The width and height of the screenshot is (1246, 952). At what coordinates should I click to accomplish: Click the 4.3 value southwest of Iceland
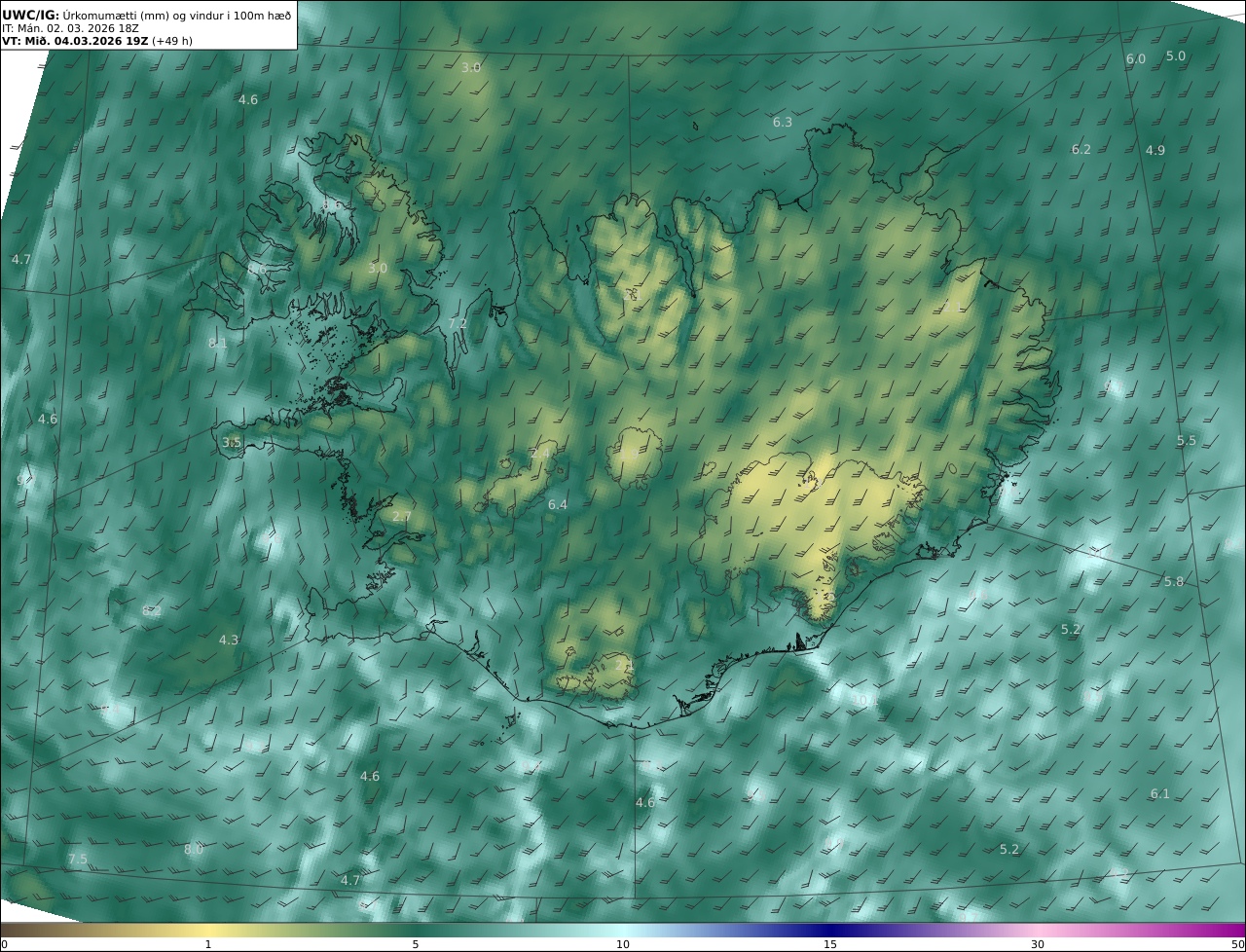(229, 640)
